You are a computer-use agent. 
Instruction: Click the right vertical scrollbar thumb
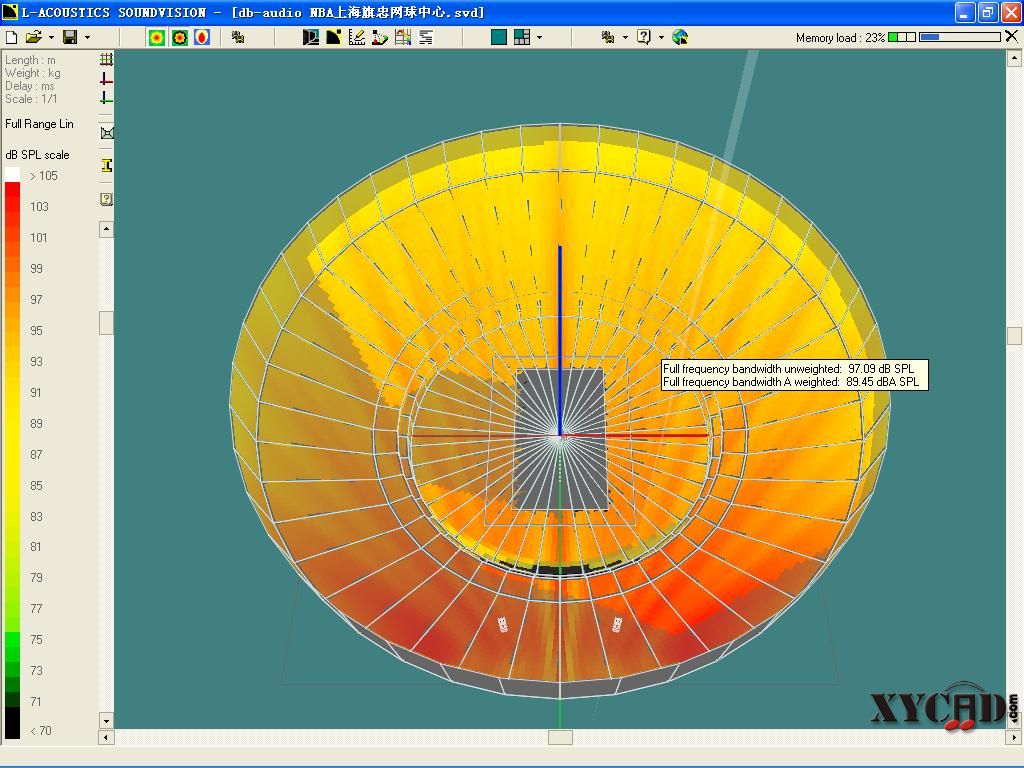(1014, 336)
